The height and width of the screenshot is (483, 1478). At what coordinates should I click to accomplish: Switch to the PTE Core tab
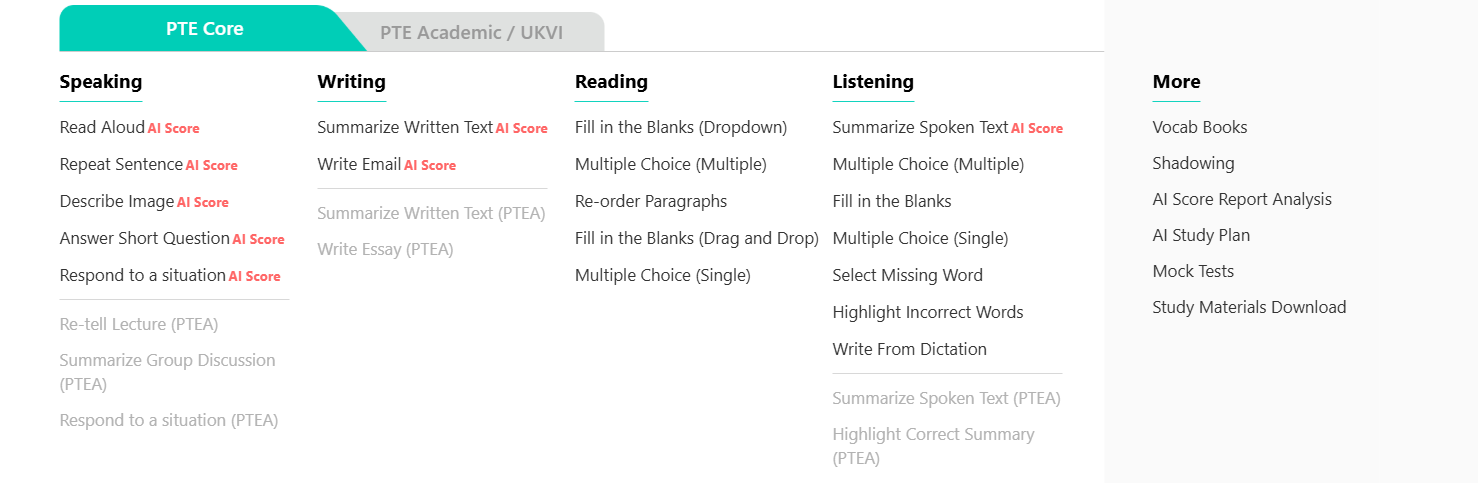204,29
